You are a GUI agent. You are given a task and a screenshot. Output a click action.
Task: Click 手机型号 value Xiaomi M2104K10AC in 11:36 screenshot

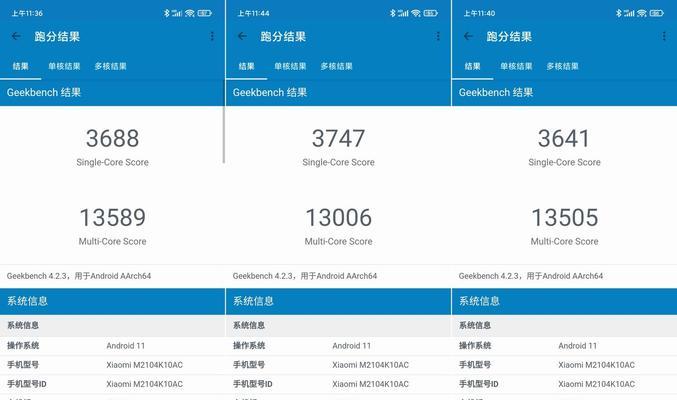point(145,365)
